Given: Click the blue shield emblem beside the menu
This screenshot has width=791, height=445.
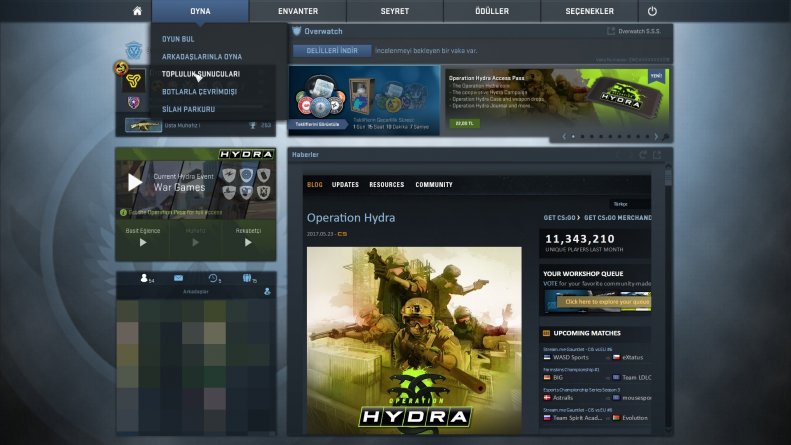Looking at the screenshot, I should [x=134, y=50].
